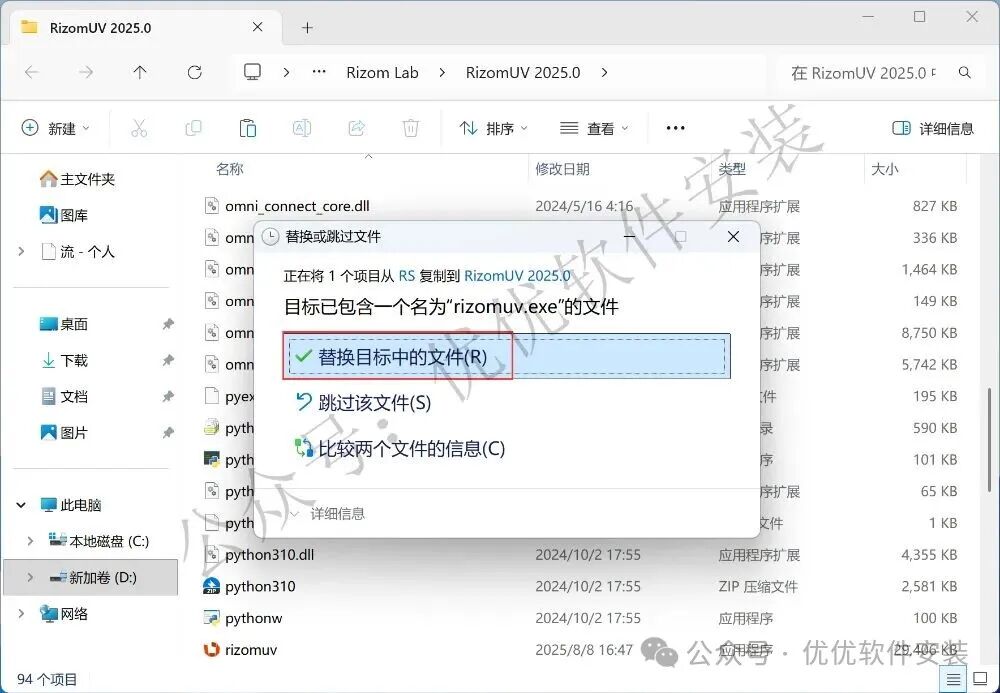Select the RizomUV 2025.0 window tab

pos(144,27)
